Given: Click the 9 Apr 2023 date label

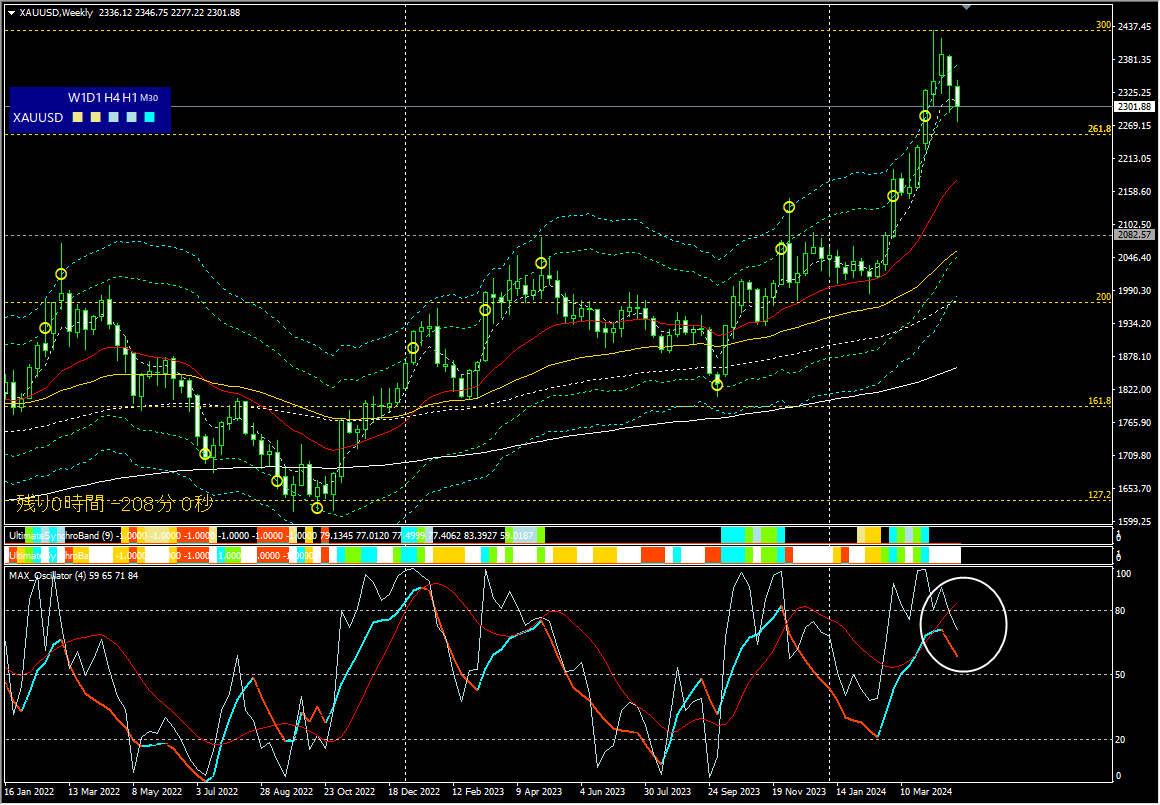Looking at the screenshot, I should click(x=539, y=792).
